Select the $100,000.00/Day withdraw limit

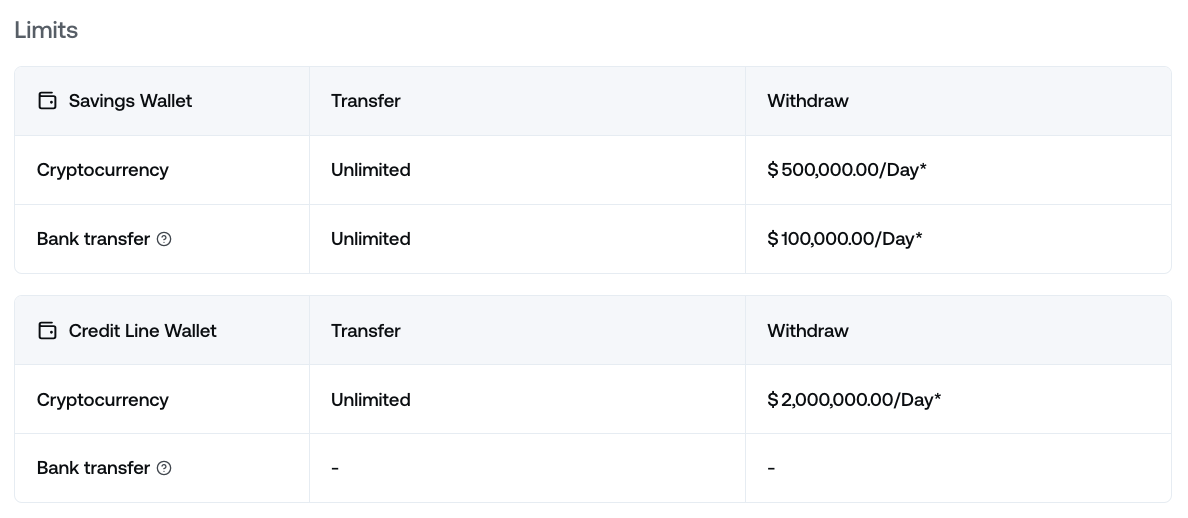845,239
